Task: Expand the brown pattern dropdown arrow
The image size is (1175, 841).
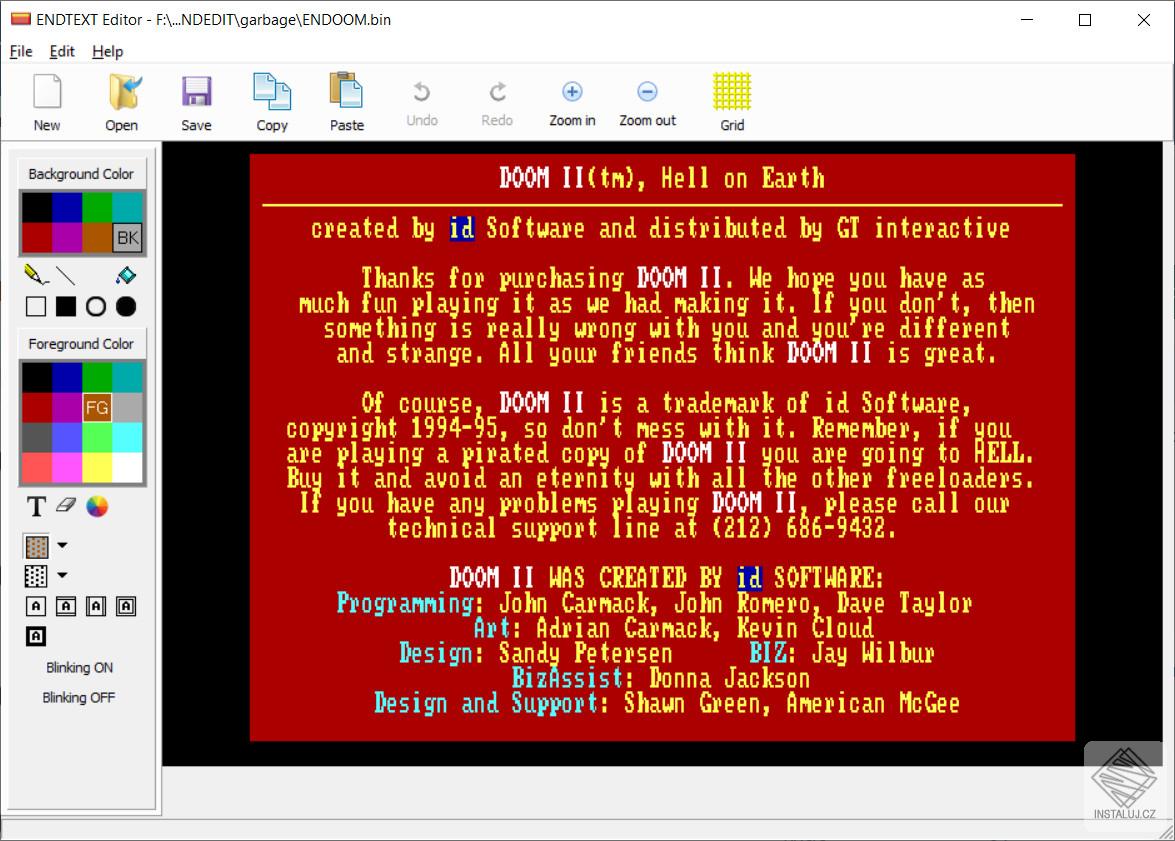Action: click(62, 545)
